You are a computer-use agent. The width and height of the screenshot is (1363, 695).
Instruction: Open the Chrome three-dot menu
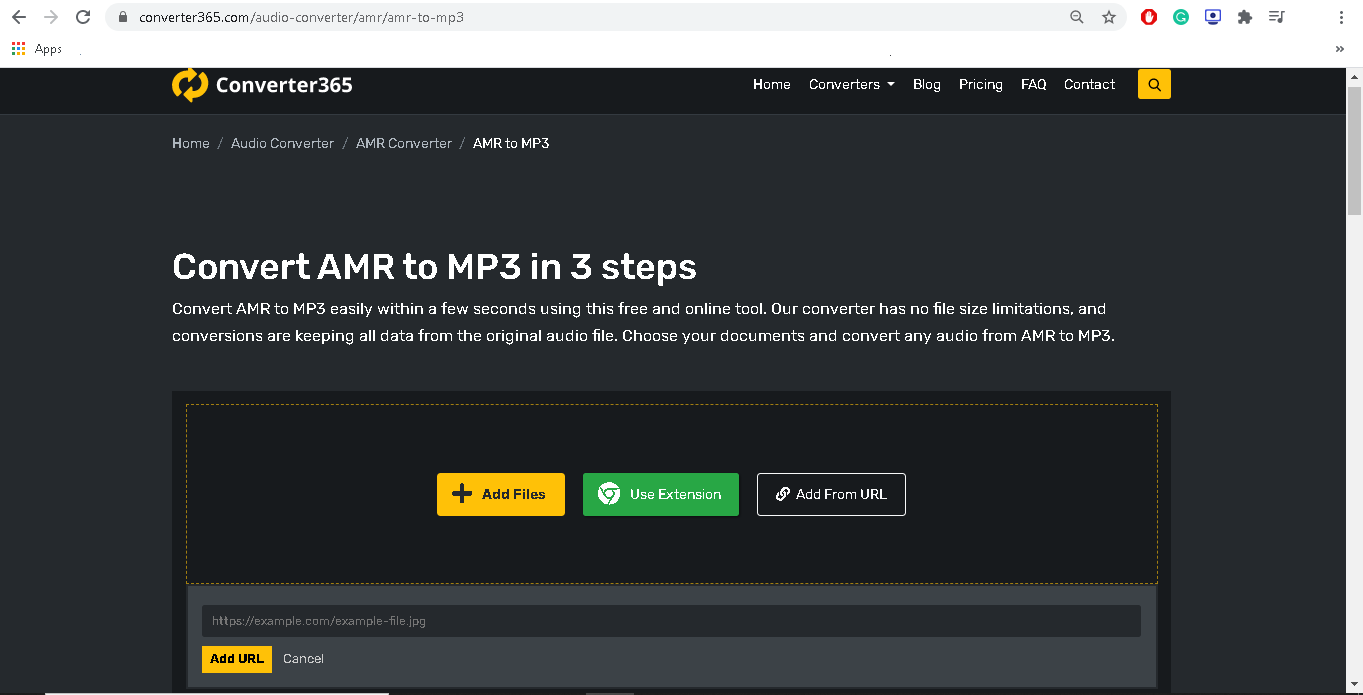click(x=1341, y=17)
